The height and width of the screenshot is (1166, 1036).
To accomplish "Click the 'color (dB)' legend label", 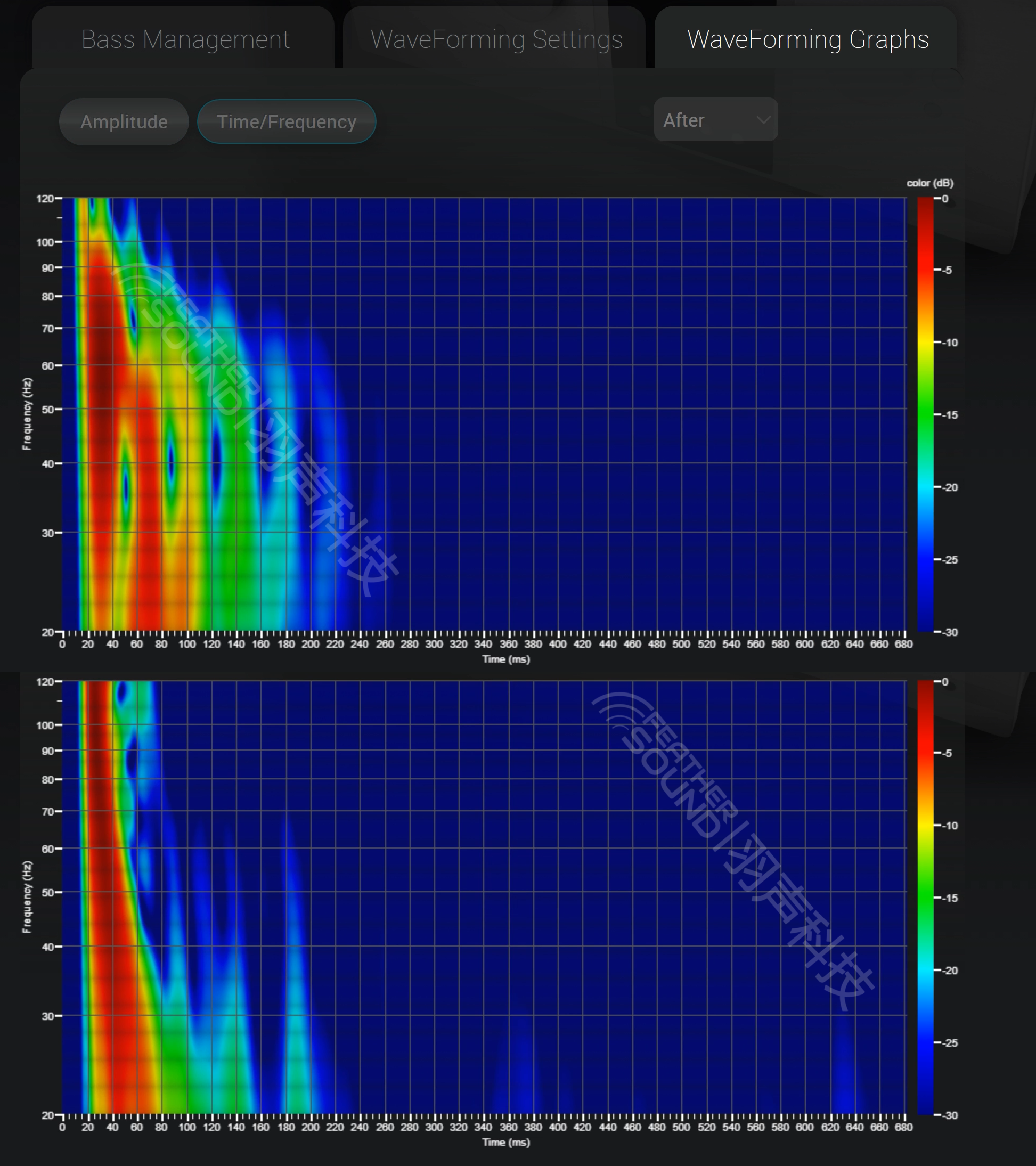I will [929, 183].
